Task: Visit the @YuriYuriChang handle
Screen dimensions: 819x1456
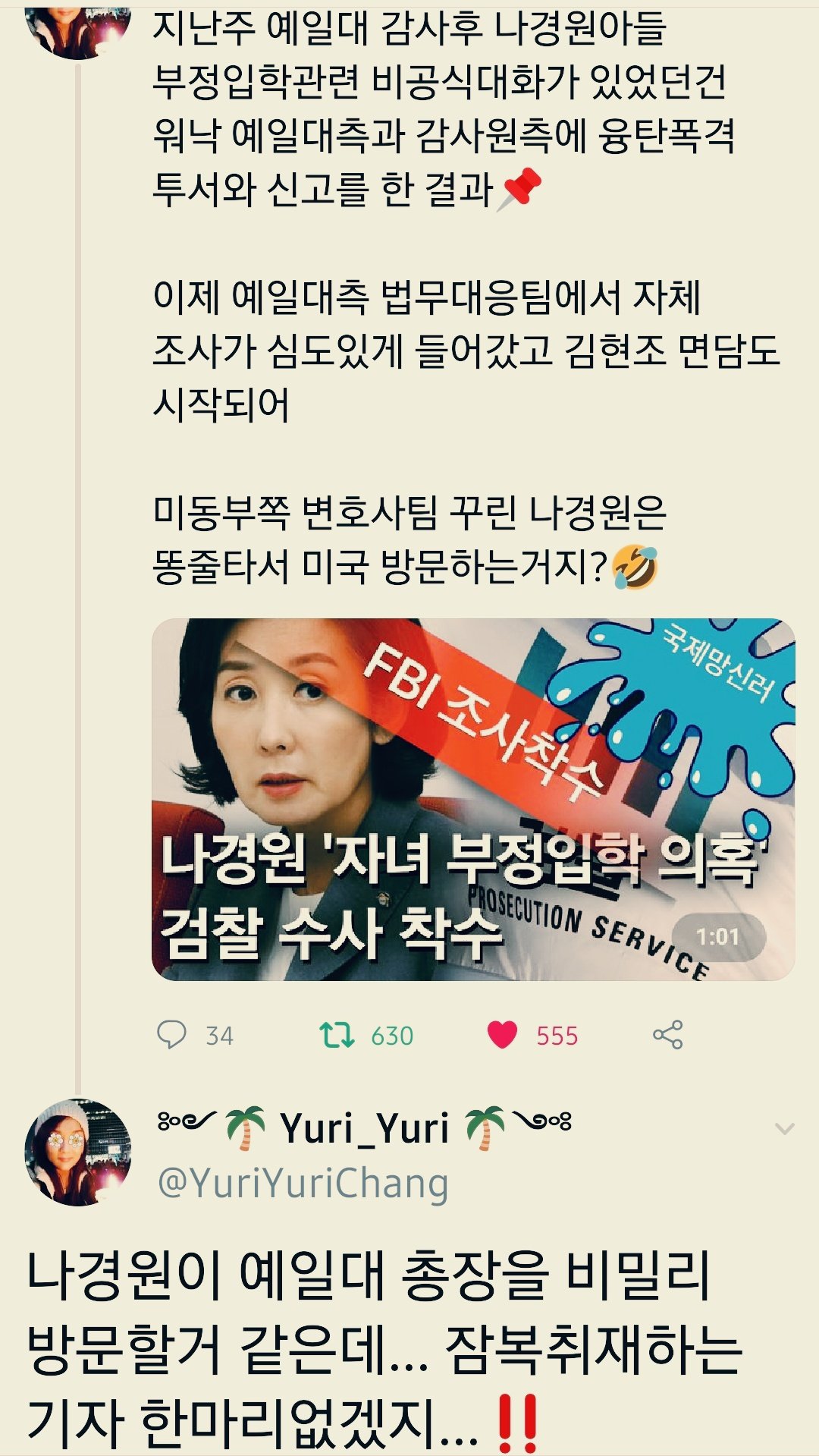Action: coord(303,1183)
